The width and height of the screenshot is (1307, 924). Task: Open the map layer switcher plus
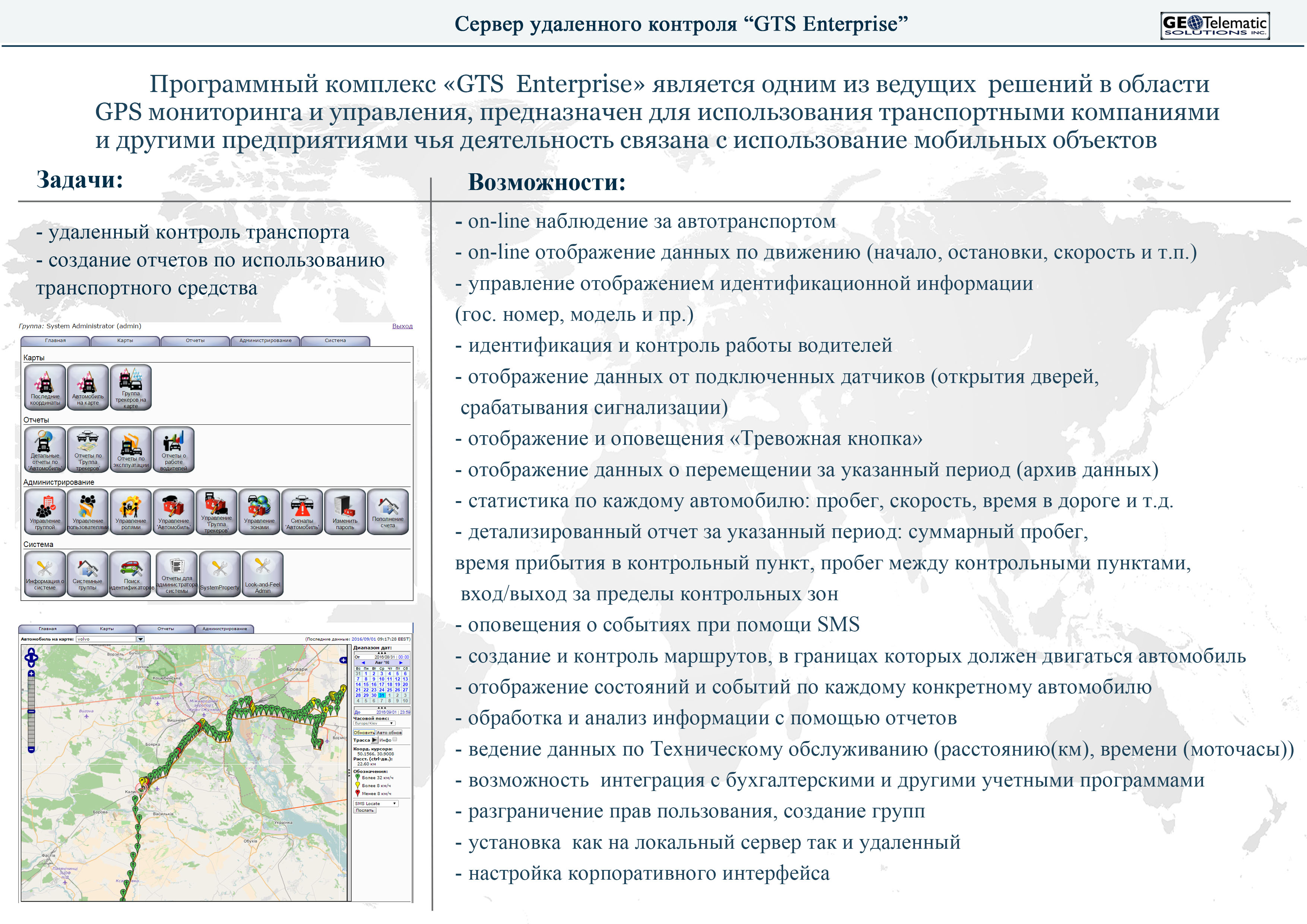(x=343, y=661)
